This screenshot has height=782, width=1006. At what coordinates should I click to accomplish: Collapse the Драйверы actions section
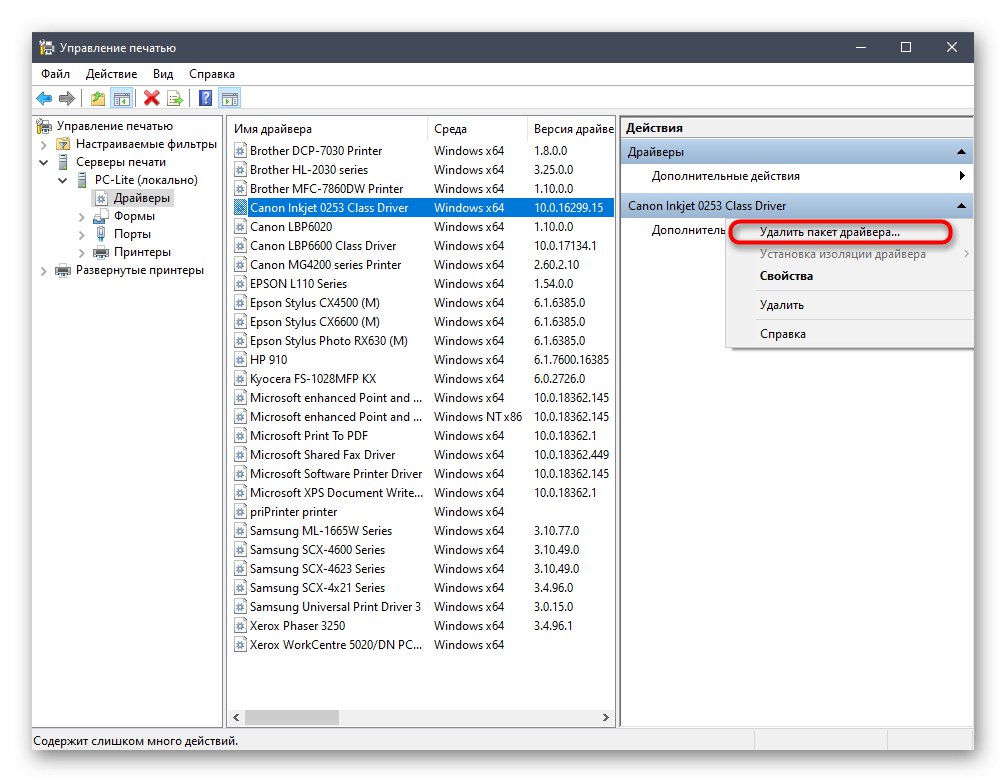click(x=960, y=152)
